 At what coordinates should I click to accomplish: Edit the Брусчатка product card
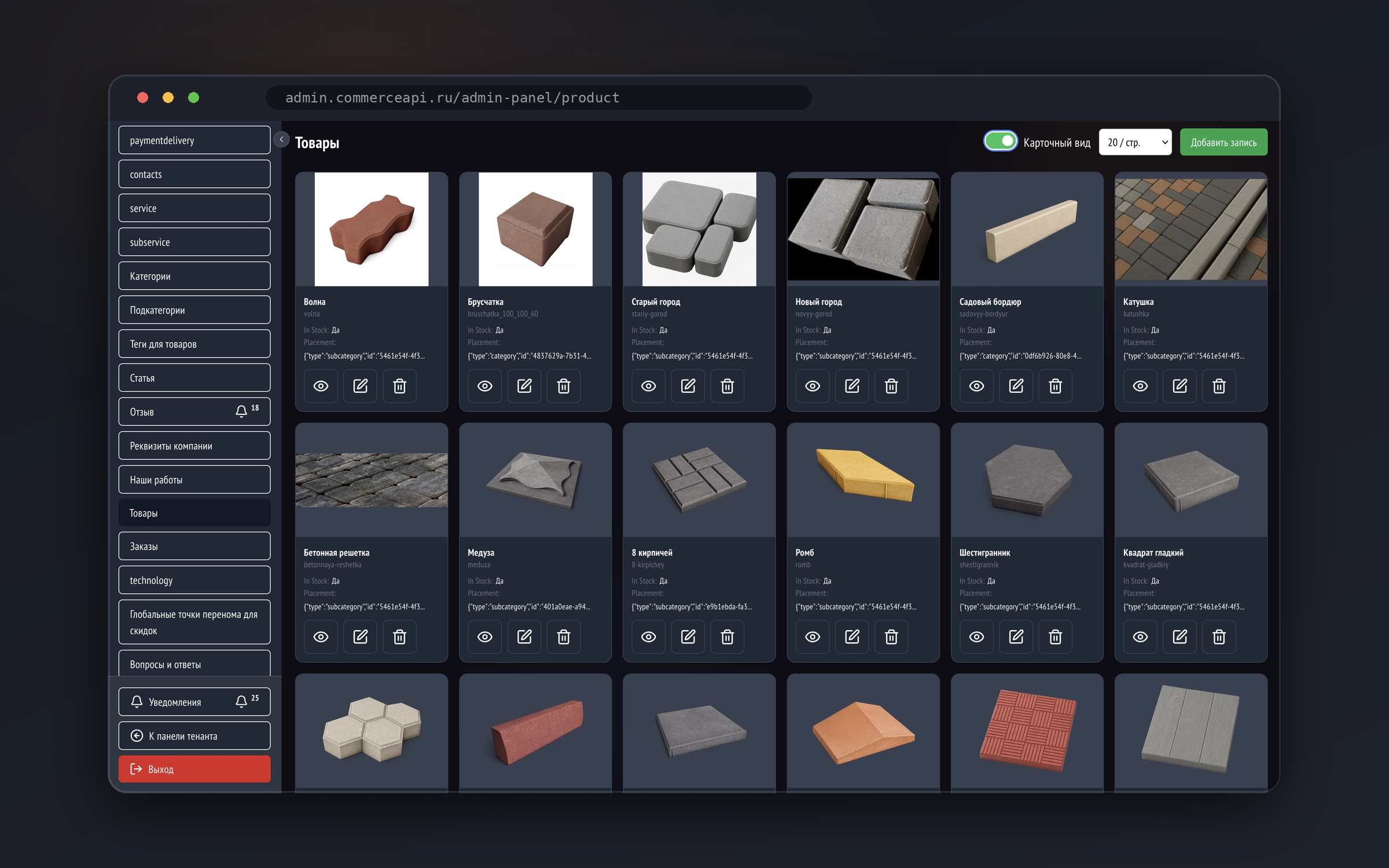pyautogui.click(x=524, y=386)
